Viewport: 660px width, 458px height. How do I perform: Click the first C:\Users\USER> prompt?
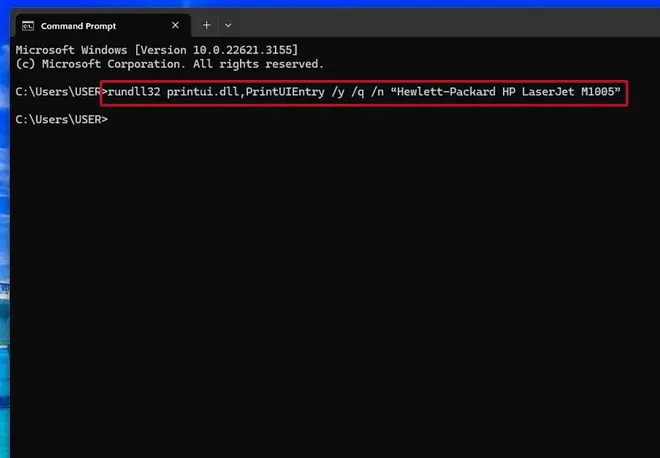[59, 92]
